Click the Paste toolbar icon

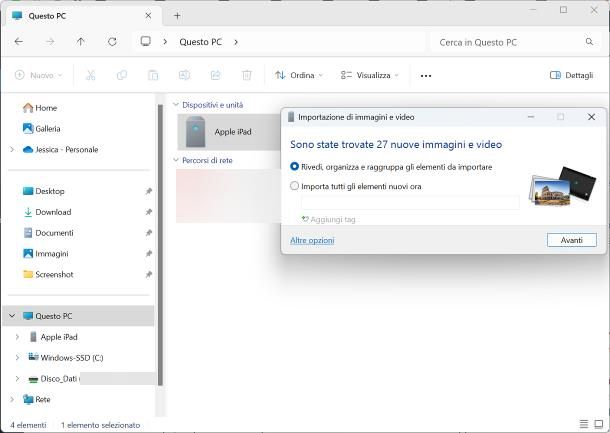[x=153, y=75]
